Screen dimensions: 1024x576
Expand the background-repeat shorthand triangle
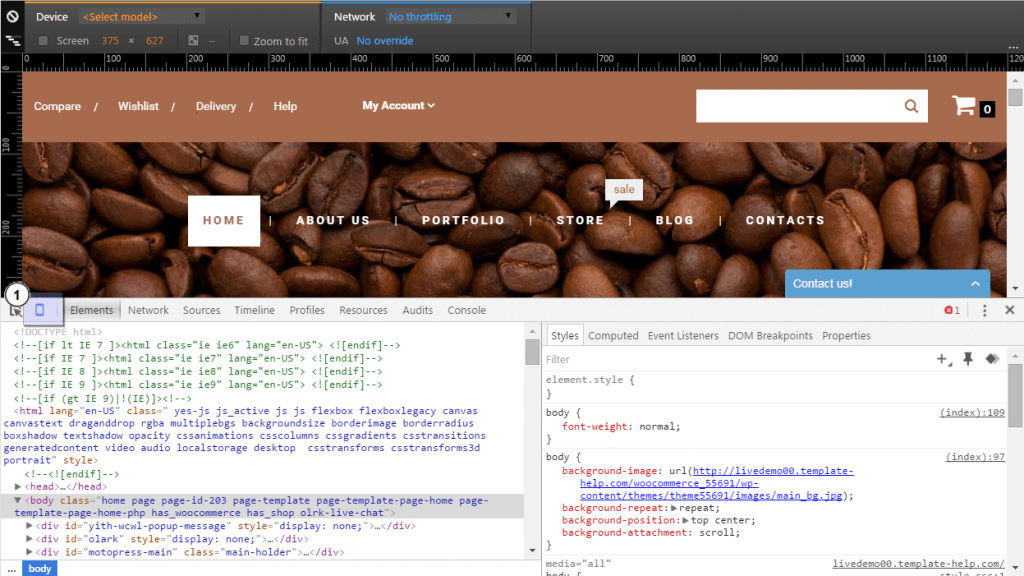point(674,508)
